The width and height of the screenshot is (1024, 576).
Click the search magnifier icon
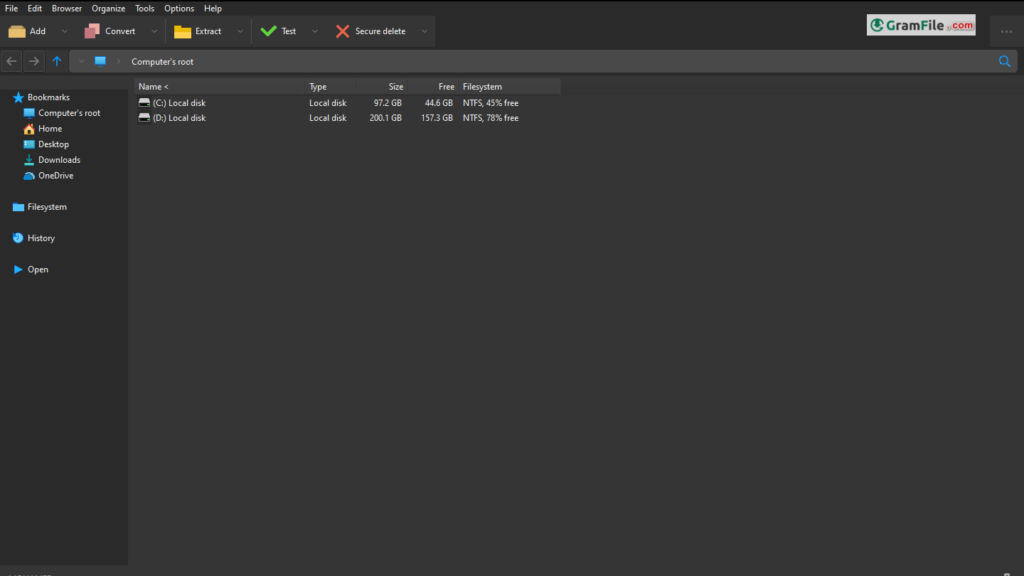pos(1005,61)
